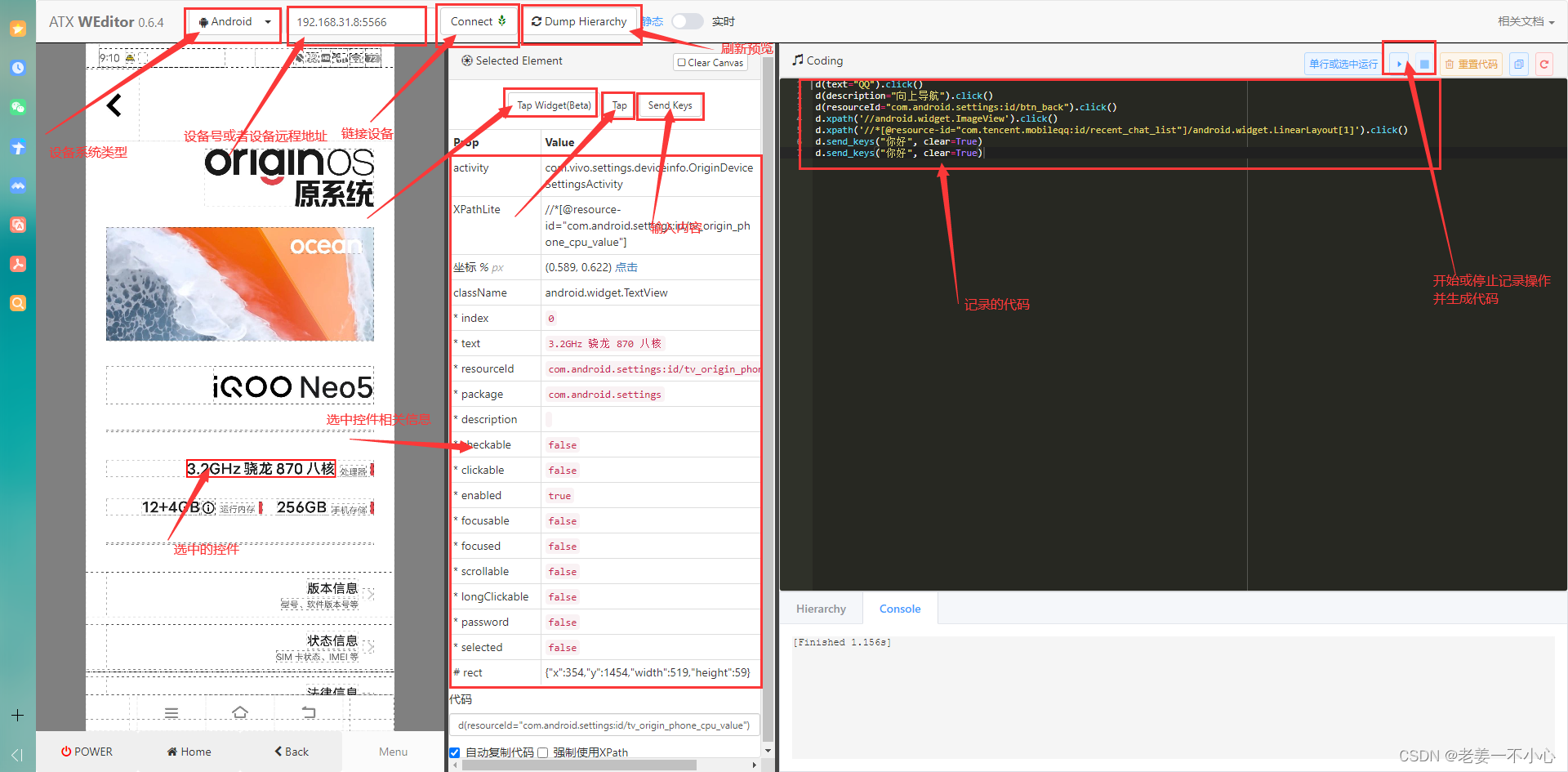Click the info icon next to 12+4GB
The height and width of the screenshot is (772, 1568).
[x=209, y=508]
